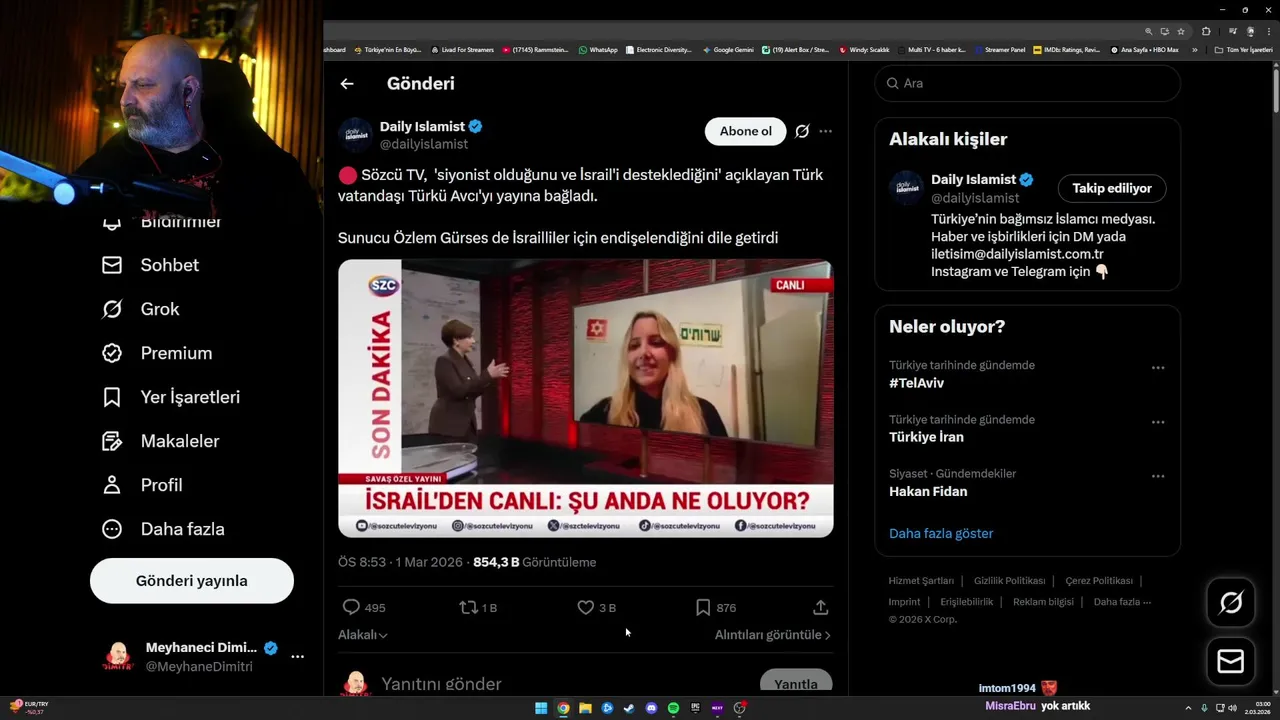Open account menu dots beside Meyhaneci Dimitri

pos(297,657)
